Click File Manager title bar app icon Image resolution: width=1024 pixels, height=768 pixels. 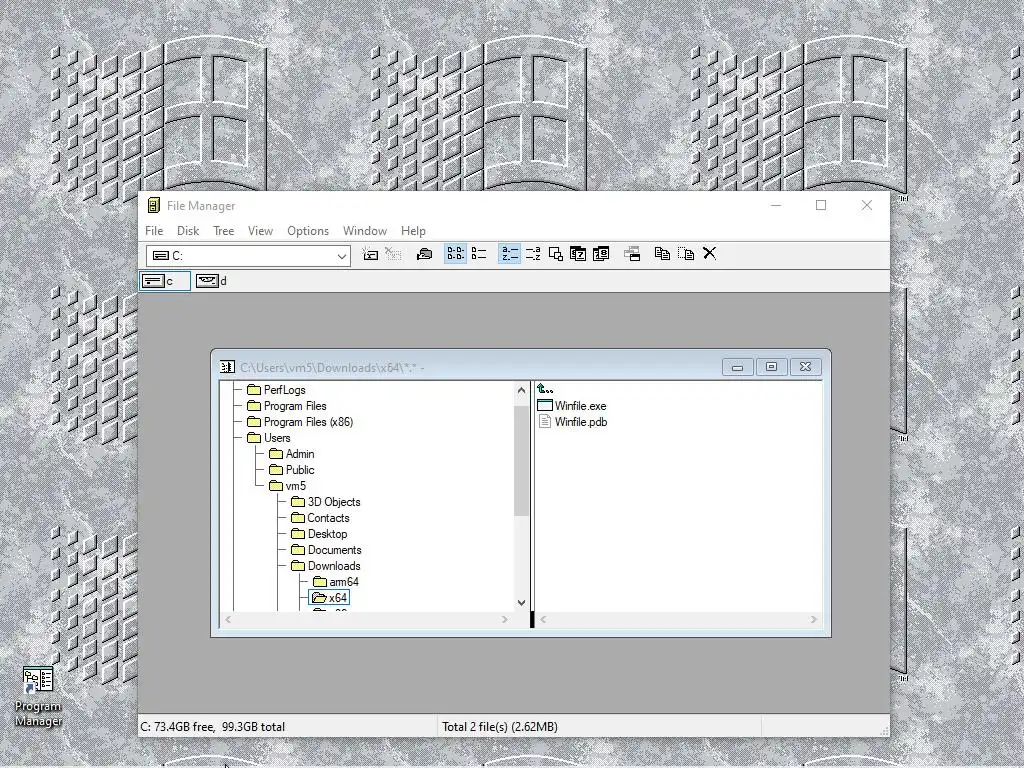tap(153, 205)
